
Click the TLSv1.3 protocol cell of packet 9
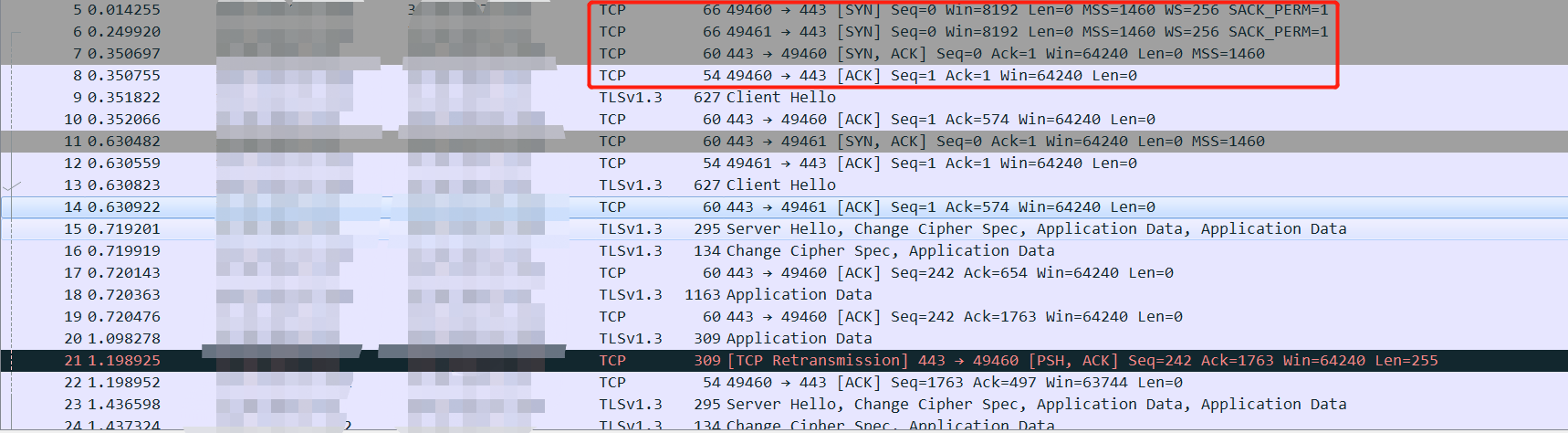click(630, 98)
